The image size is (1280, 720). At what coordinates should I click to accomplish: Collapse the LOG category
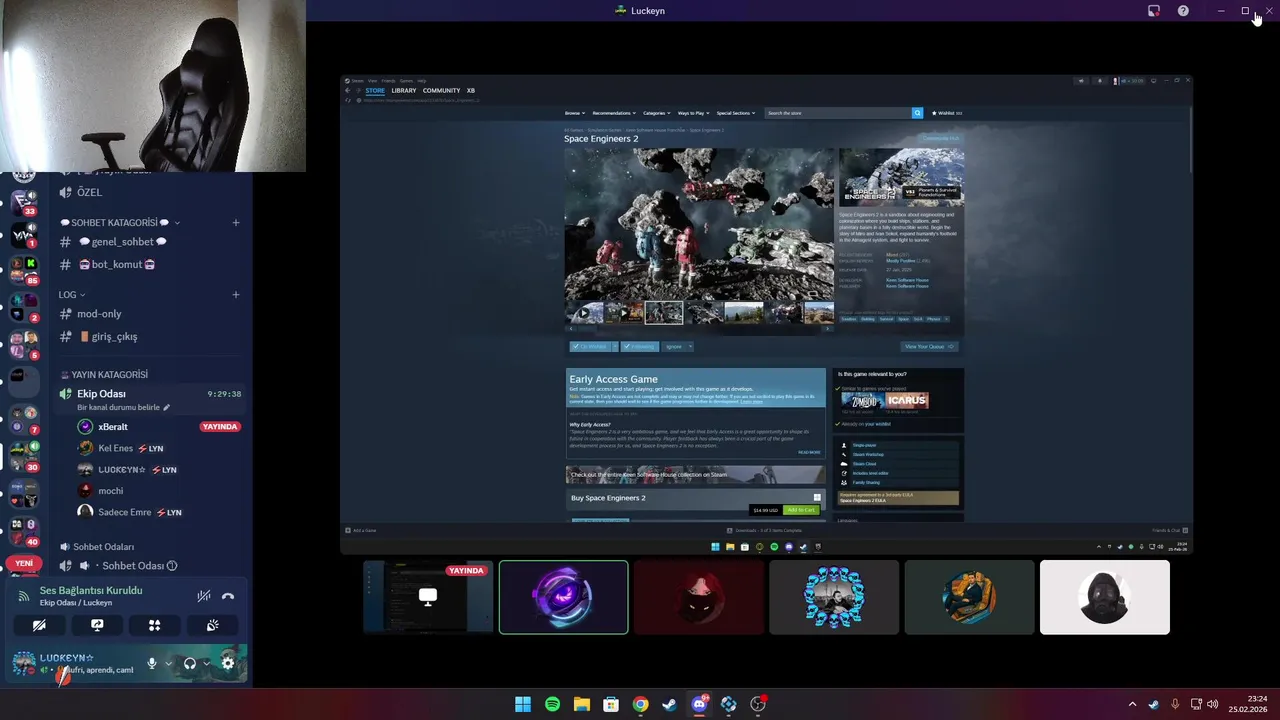(71, 295)
